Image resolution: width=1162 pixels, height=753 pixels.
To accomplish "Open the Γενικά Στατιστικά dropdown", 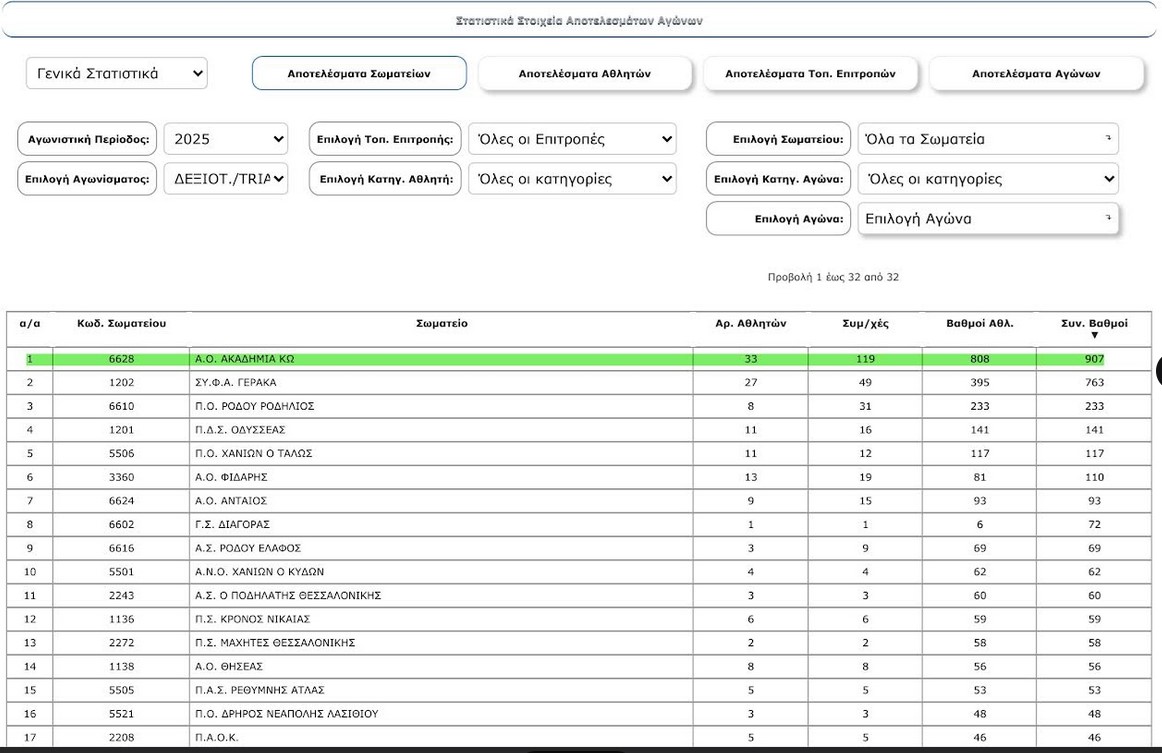I will [116, 73].
